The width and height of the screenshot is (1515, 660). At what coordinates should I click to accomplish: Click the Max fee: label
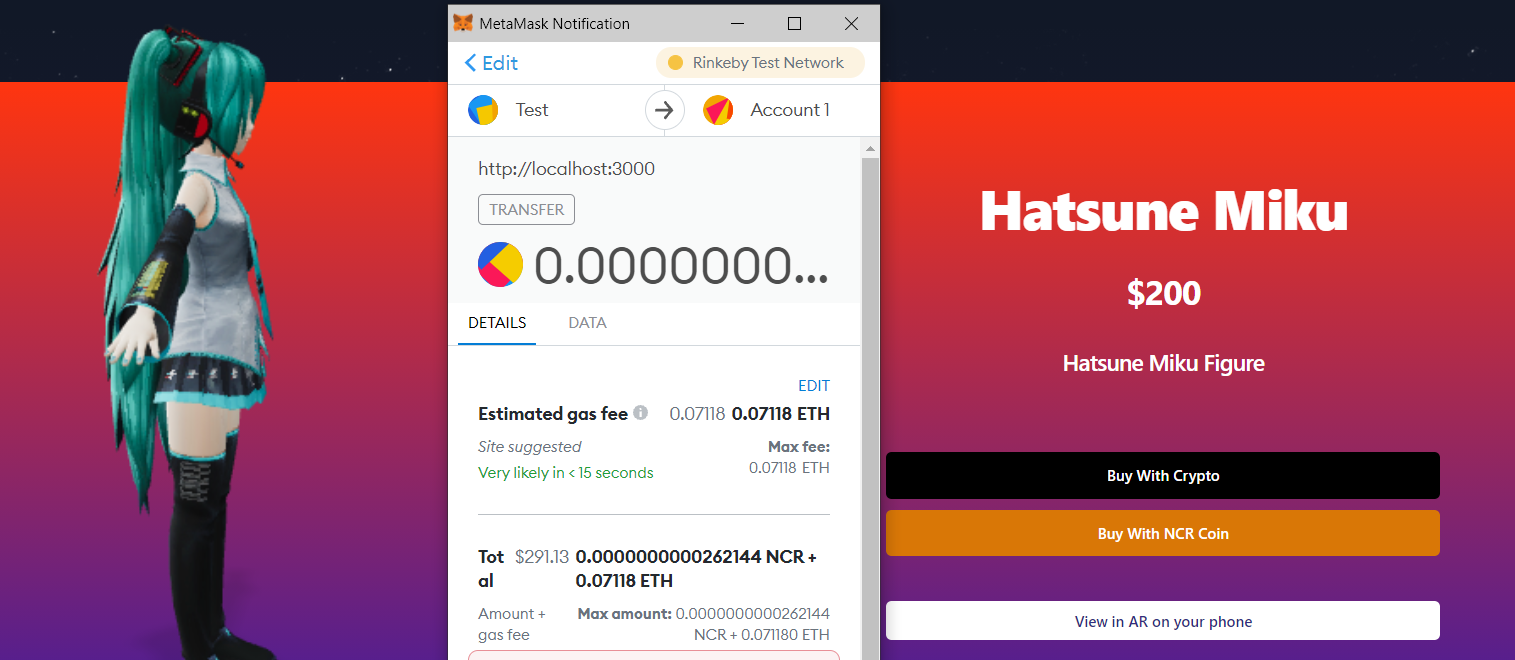pos(799,447)
